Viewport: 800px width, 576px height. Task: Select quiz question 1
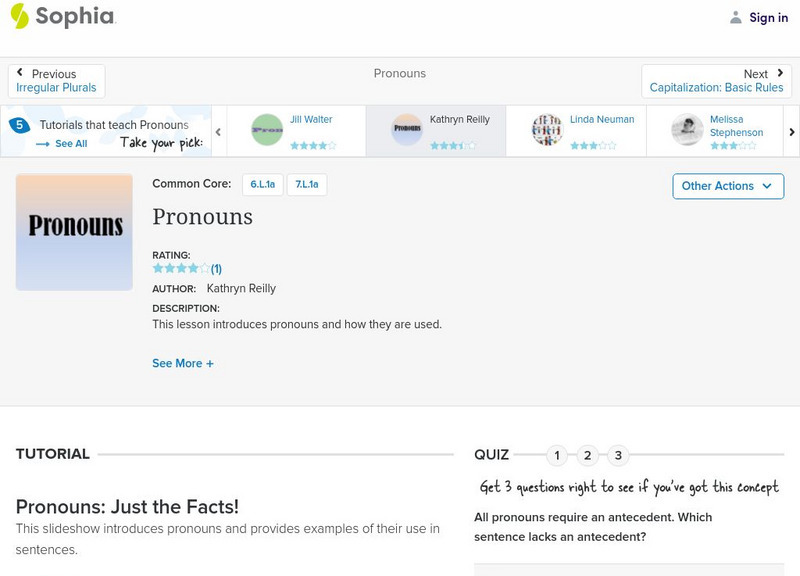tap(557, 456)
